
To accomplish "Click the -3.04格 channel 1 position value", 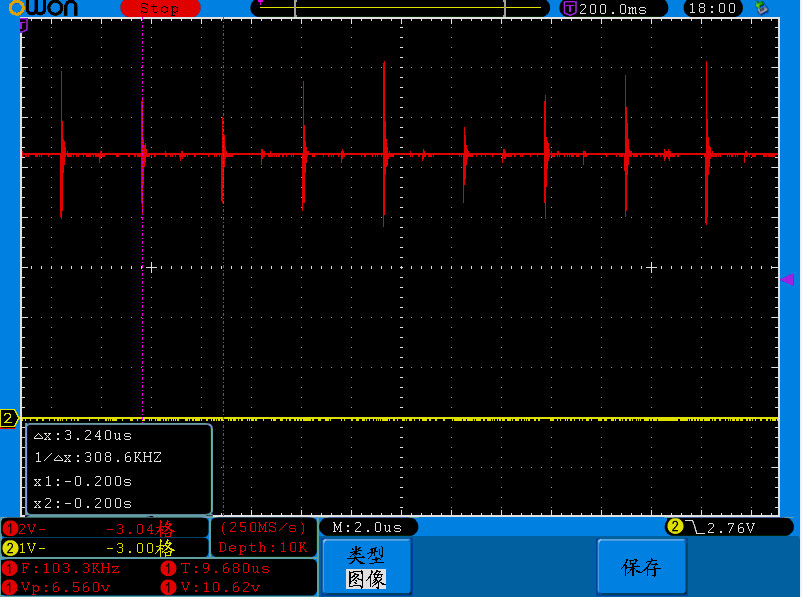I will coord(140,528).
